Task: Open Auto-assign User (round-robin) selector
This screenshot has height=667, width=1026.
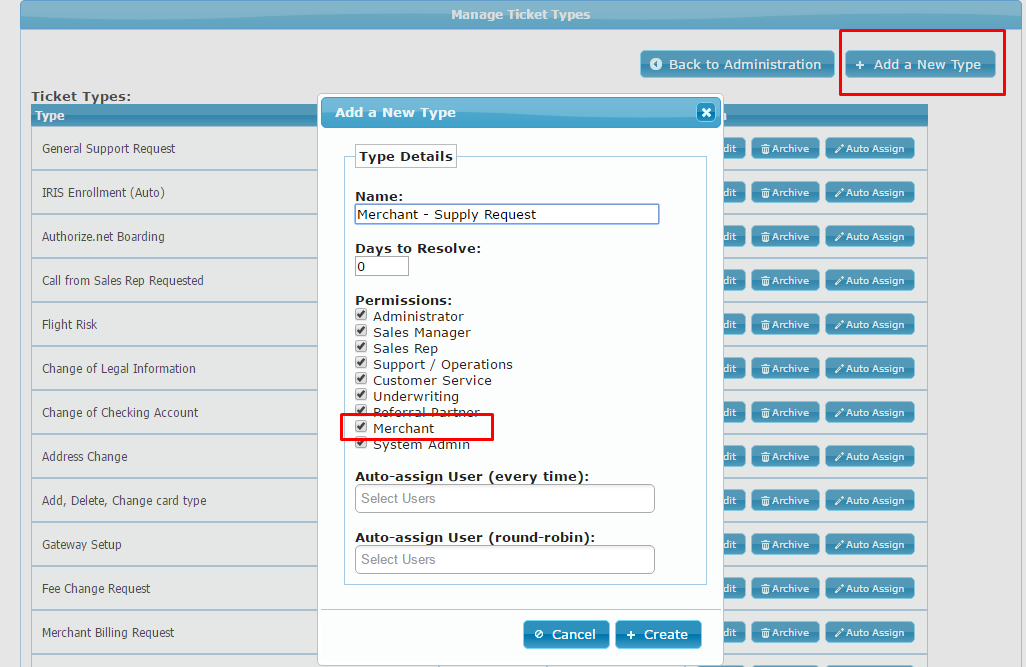Action: tap(505, 559)
